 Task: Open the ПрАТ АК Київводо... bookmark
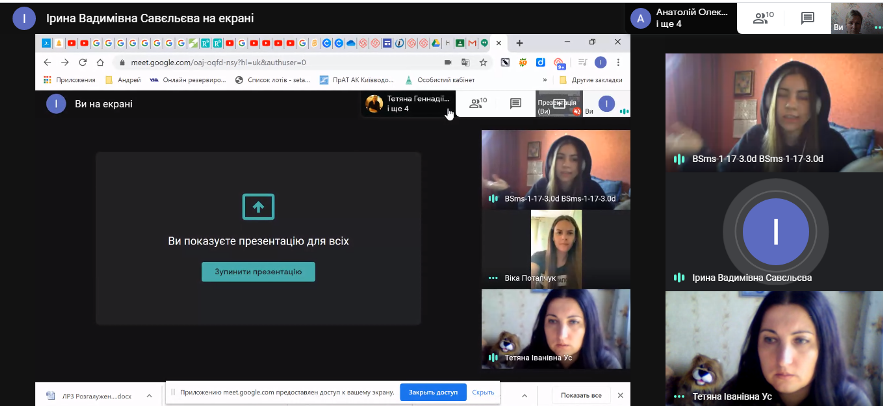[357, 80]
